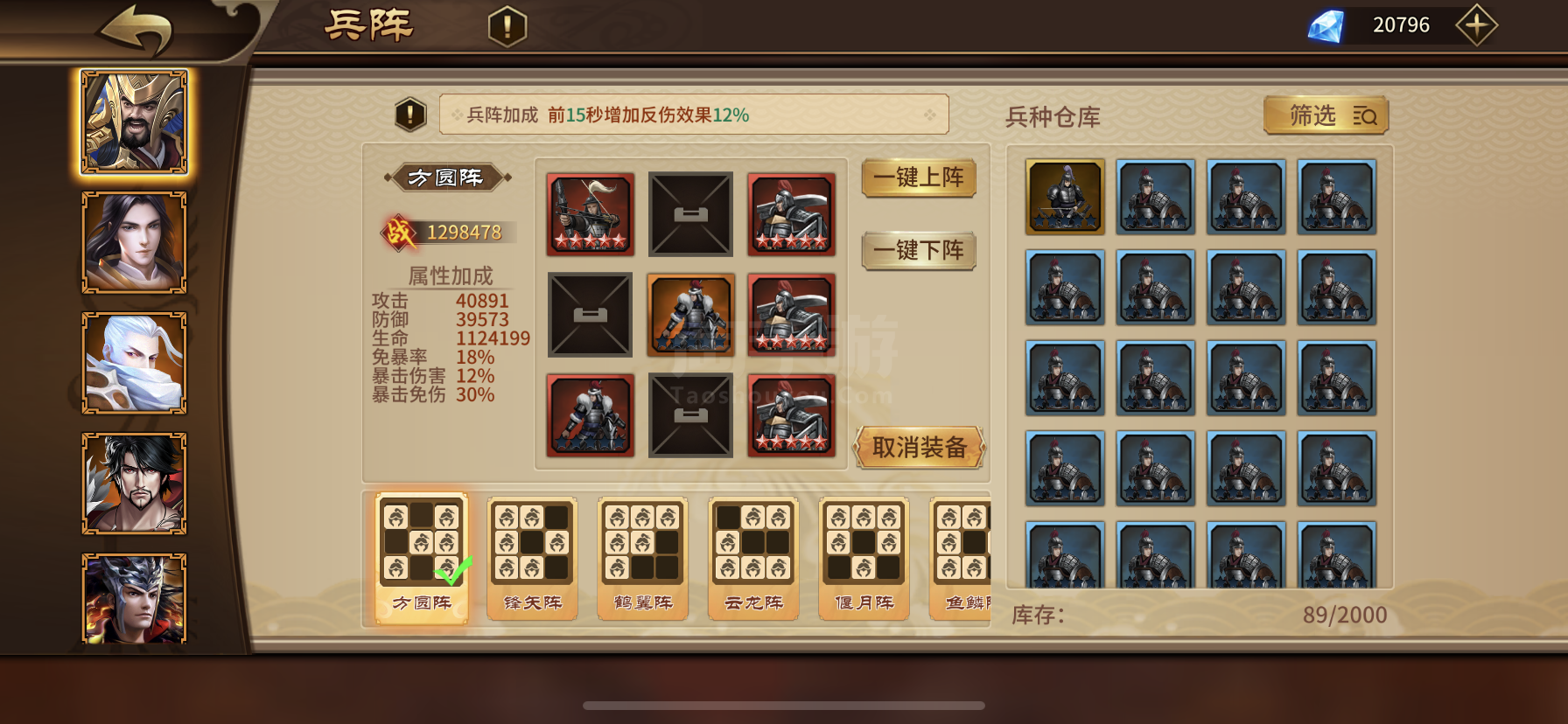Choose the gold-framed troop in warehouse
This screenshot has width=1568, height=724.
pyautogui.click(x=1065, y=197)
